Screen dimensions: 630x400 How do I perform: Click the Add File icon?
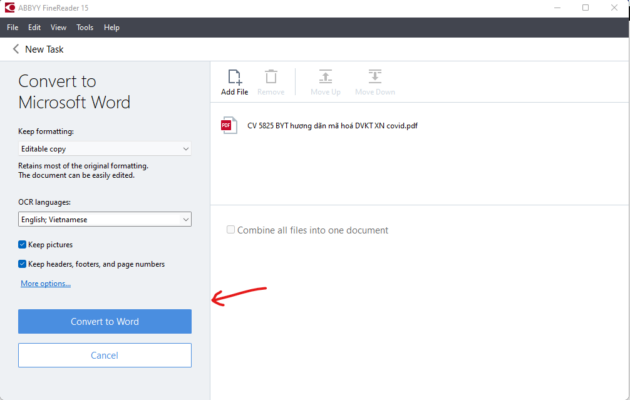234,77
